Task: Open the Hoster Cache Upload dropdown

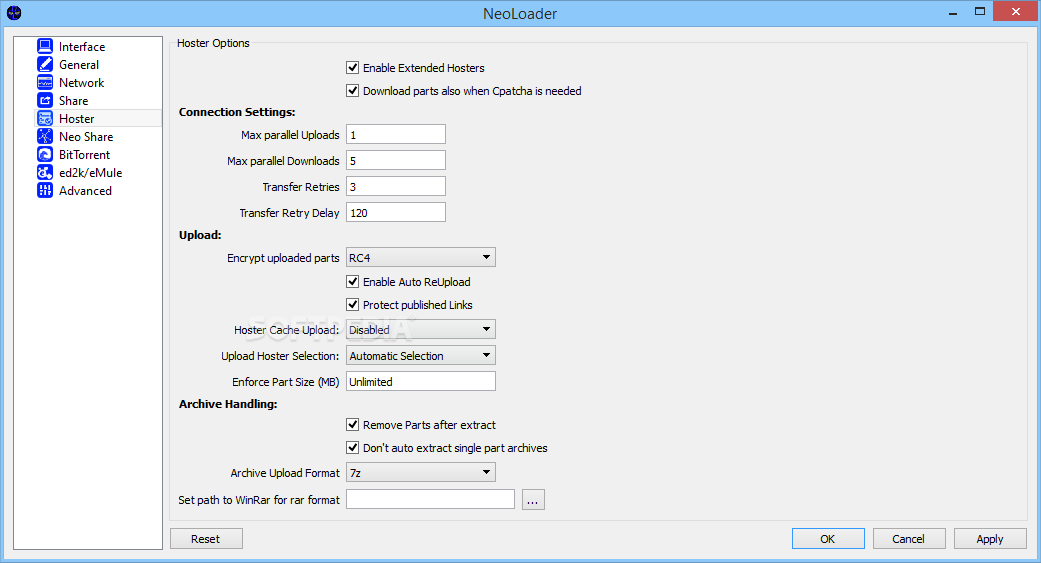Action: [421, 329]
